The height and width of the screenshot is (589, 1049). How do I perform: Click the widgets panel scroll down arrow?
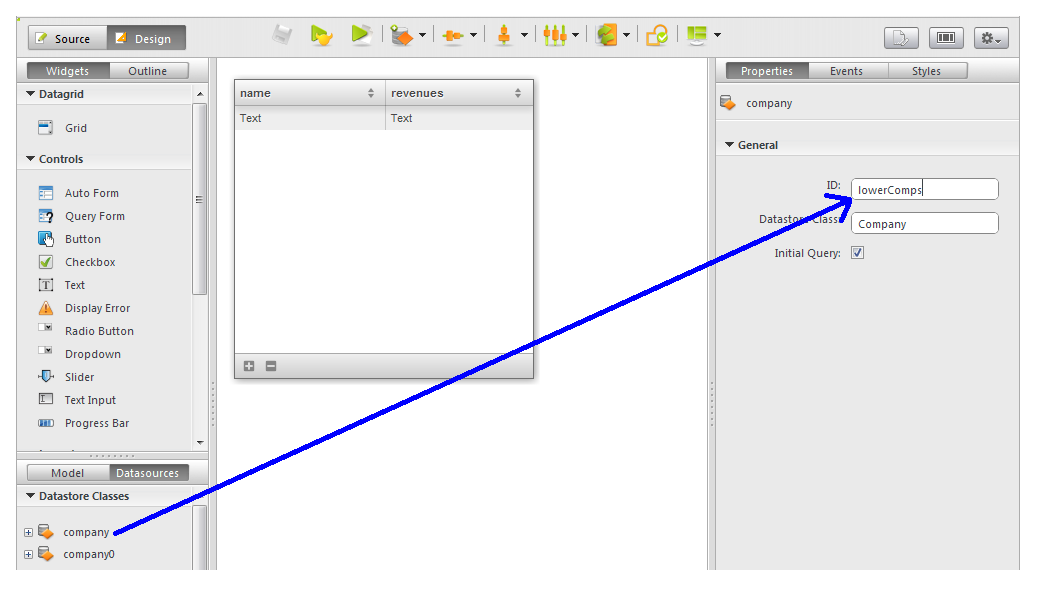point(200,442)
